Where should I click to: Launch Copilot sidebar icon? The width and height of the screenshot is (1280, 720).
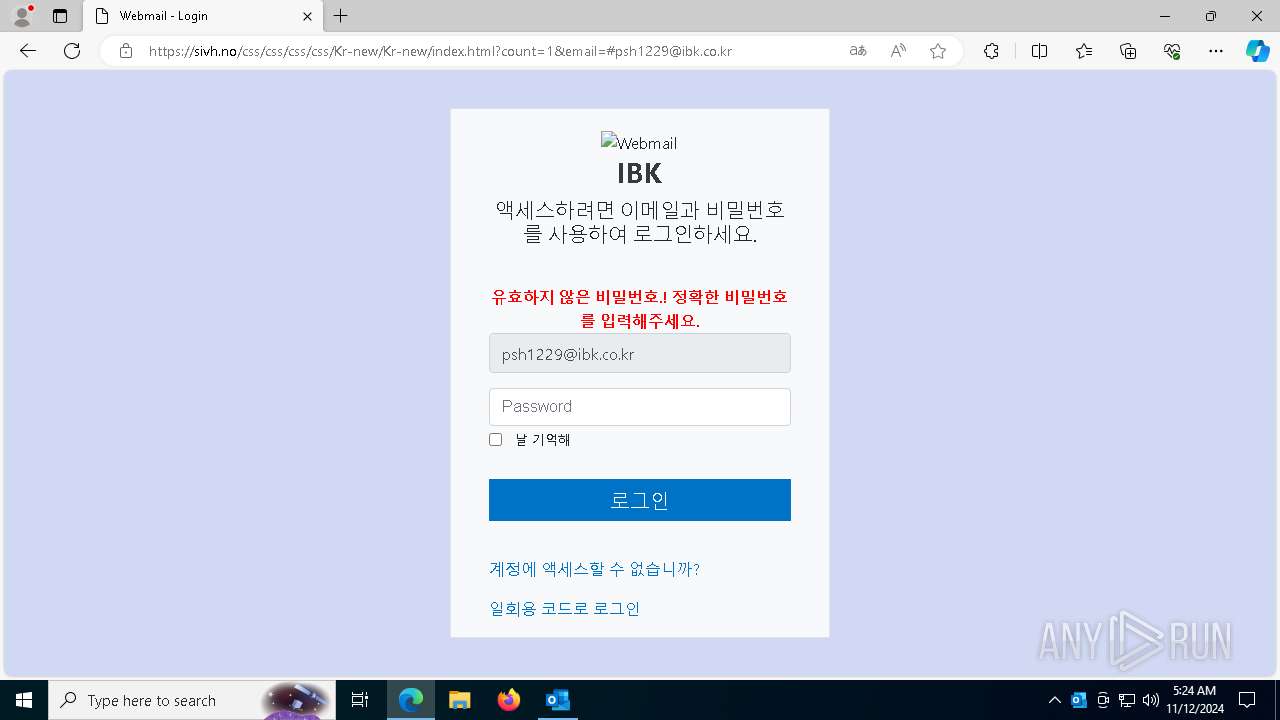[1257, 51]
